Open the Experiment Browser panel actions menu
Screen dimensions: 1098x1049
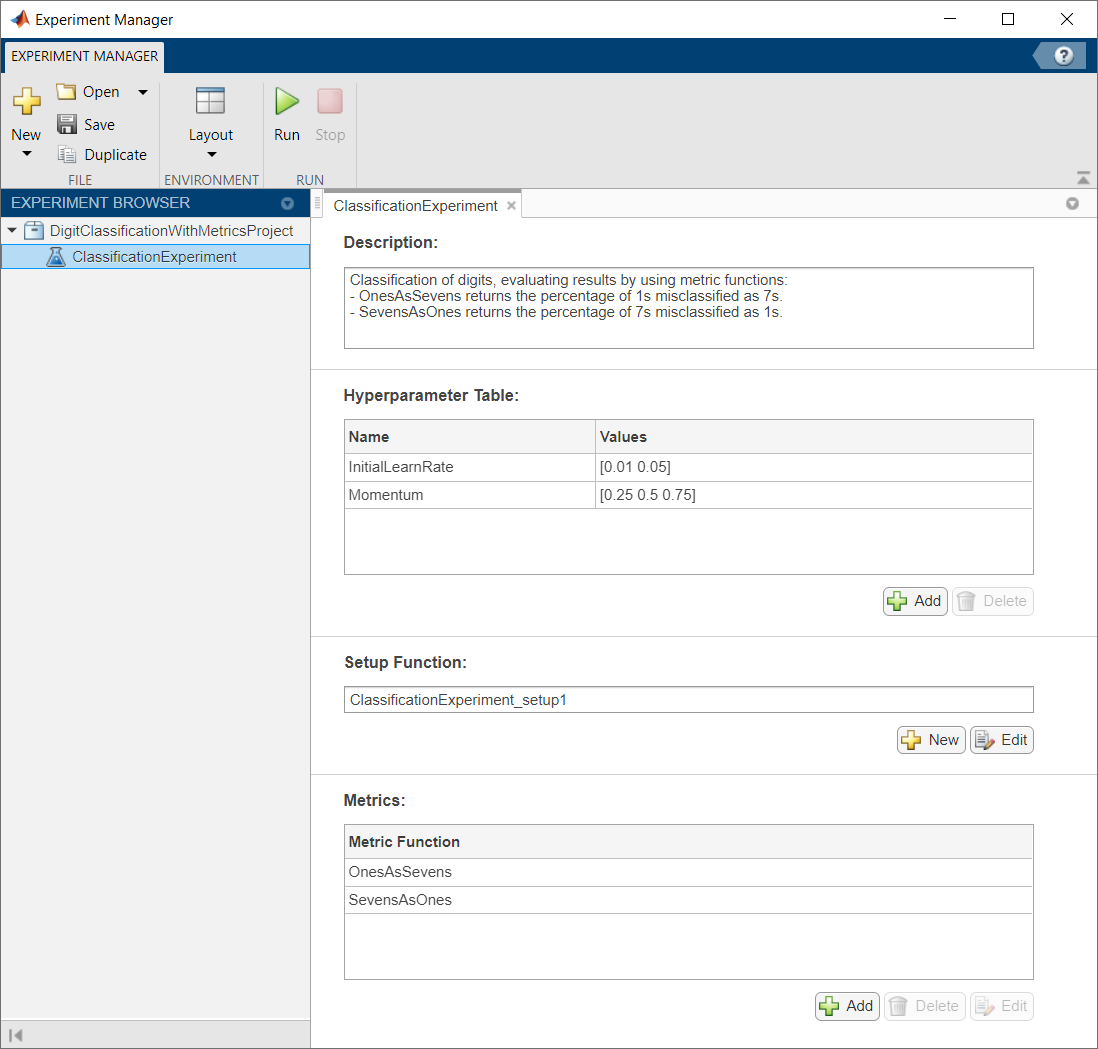click(287, 204)
